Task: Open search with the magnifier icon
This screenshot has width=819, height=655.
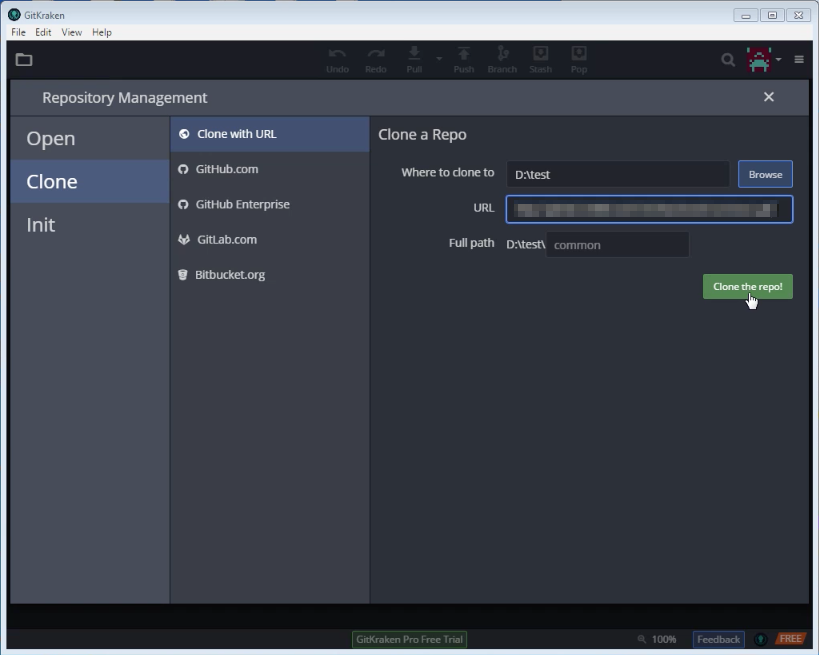Action: [x=728, y=60]
